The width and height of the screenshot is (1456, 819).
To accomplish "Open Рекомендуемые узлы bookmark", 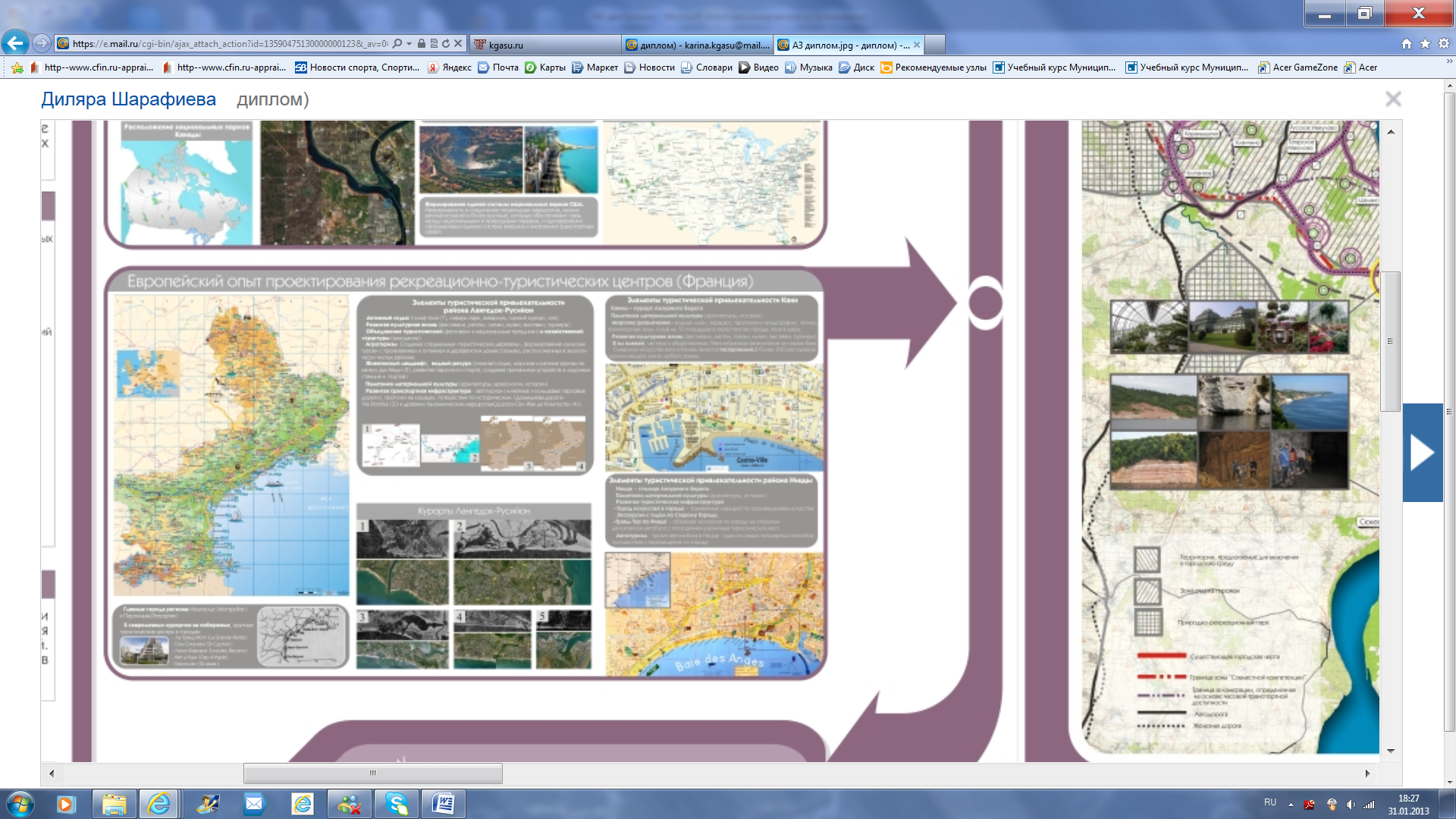I will pos(934,67).
